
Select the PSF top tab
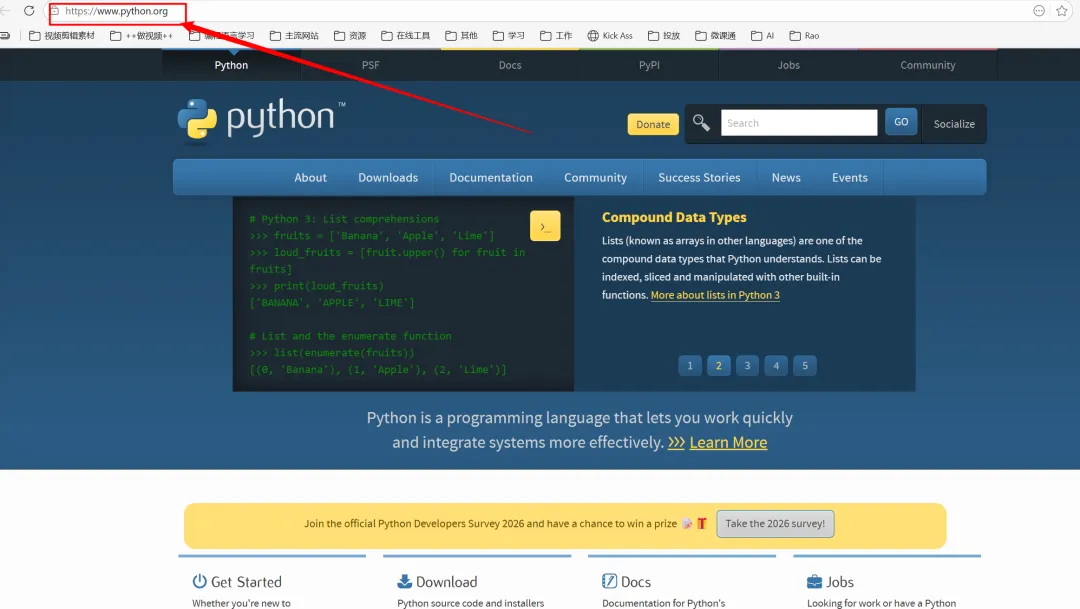click(x=371, y=65)
